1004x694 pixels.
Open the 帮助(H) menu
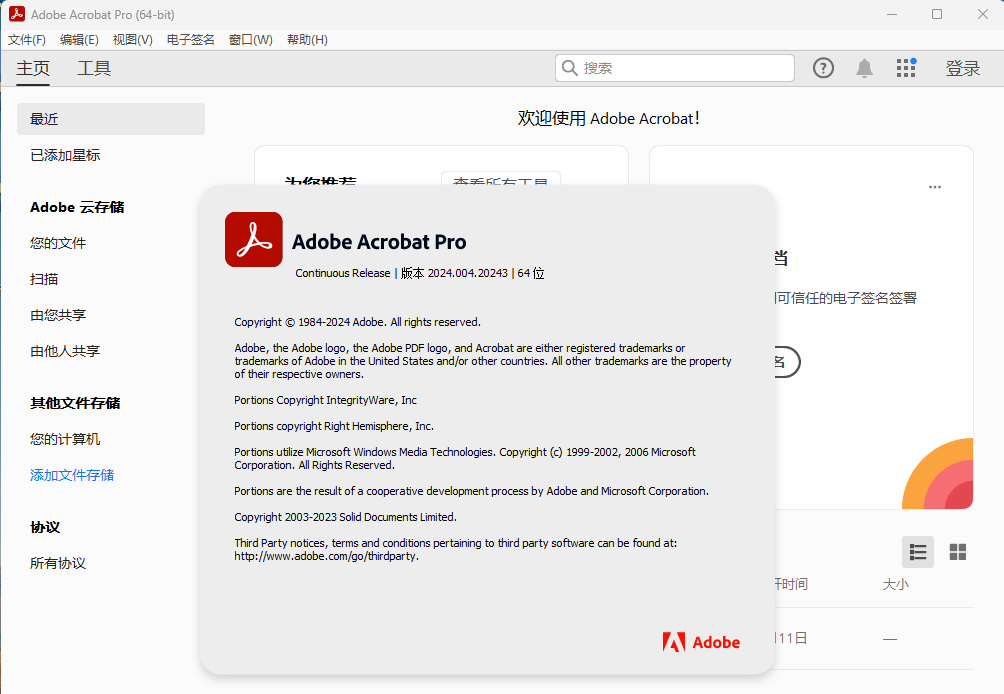click(x=307, y=40)
